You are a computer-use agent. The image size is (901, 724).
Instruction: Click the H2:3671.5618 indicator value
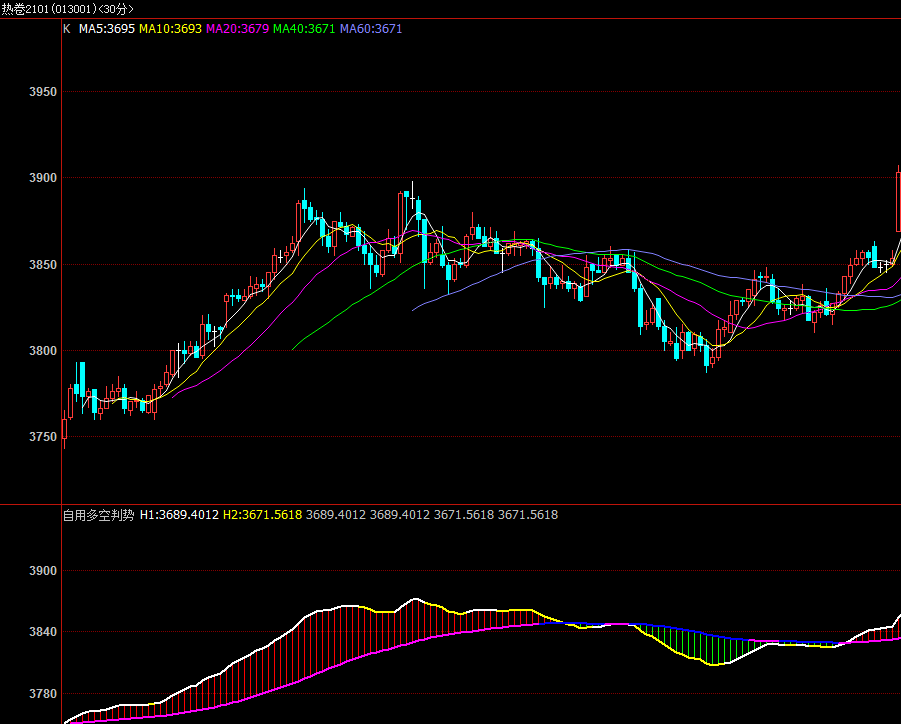click(x=263, y=515)
